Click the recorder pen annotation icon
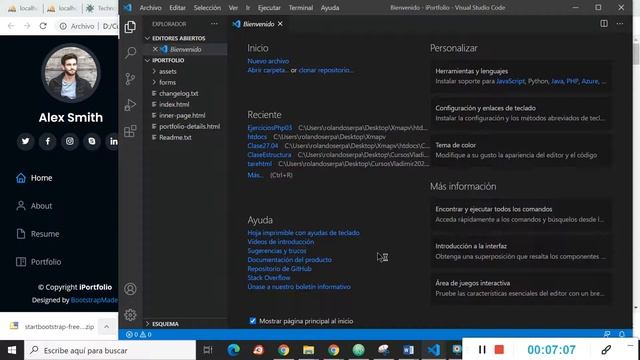640x360 pixels. (x=606, y=350)
